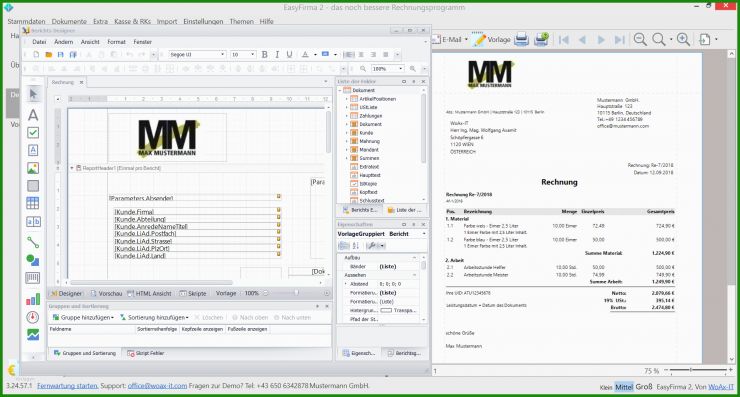Zoom out of the invoice preview
Screen dimensions: 740x397
click(640, 40)
